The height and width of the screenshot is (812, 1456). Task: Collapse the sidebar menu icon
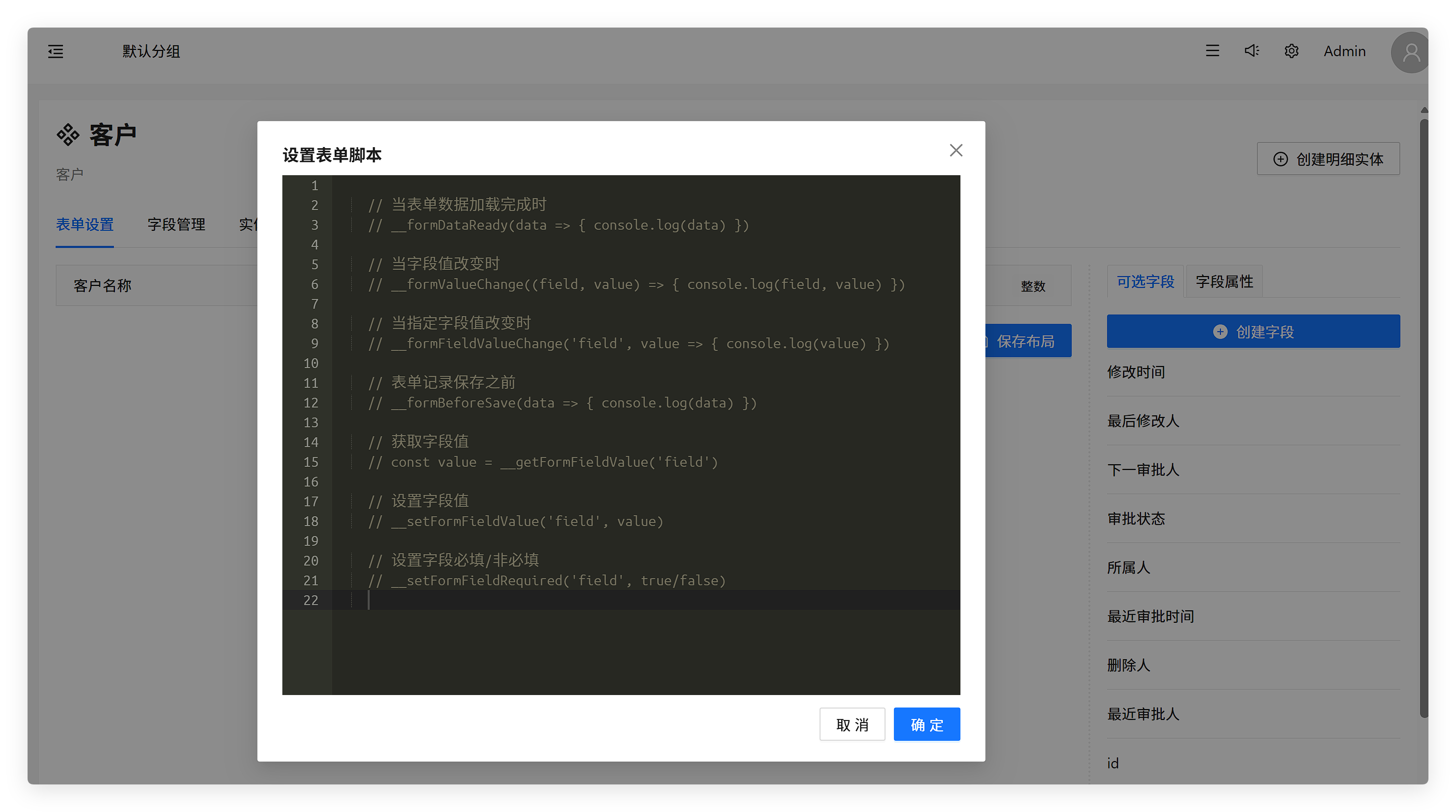(x=56, y=51)
